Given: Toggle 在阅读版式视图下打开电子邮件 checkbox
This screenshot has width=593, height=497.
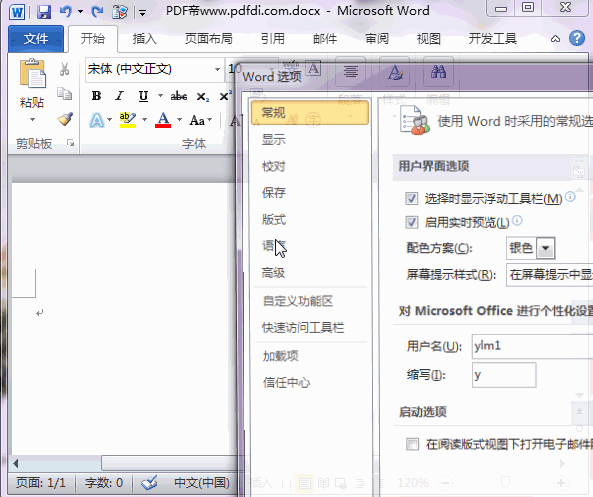Looking at the screenshot, I should tap(412, 444).
